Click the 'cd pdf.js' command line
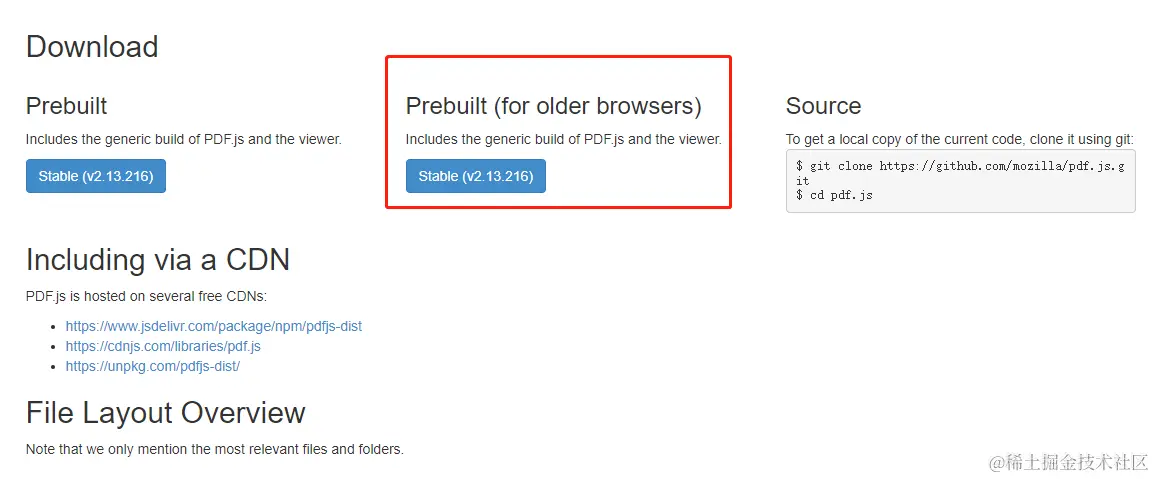1155x479 pixels. 834,195
